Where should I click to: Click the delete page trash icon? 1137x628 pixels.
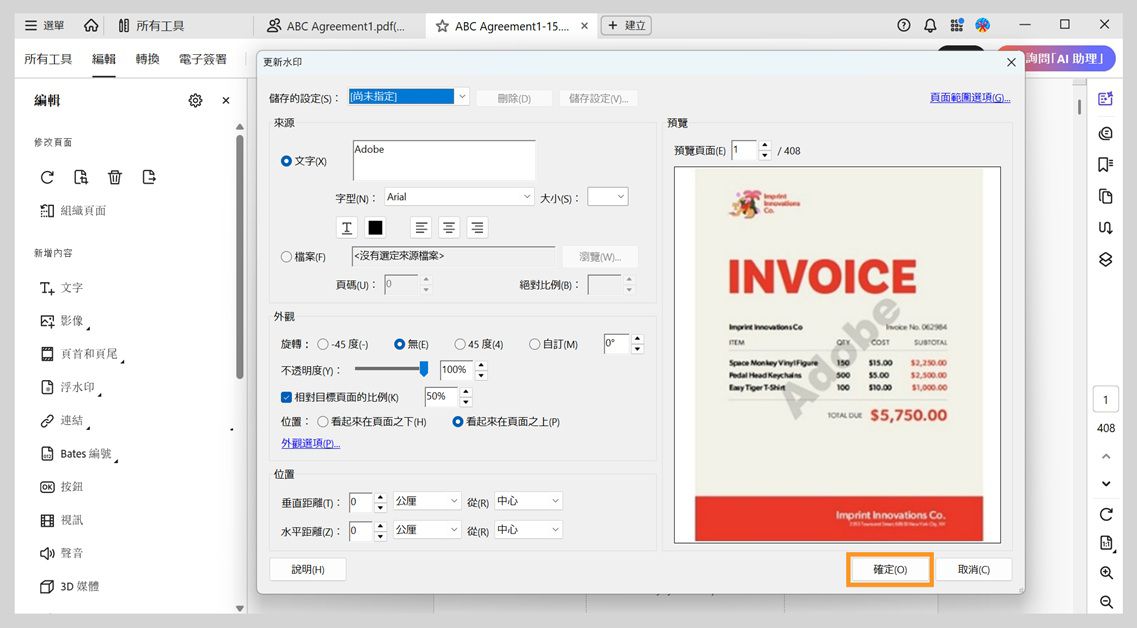(x=115, y=176)
